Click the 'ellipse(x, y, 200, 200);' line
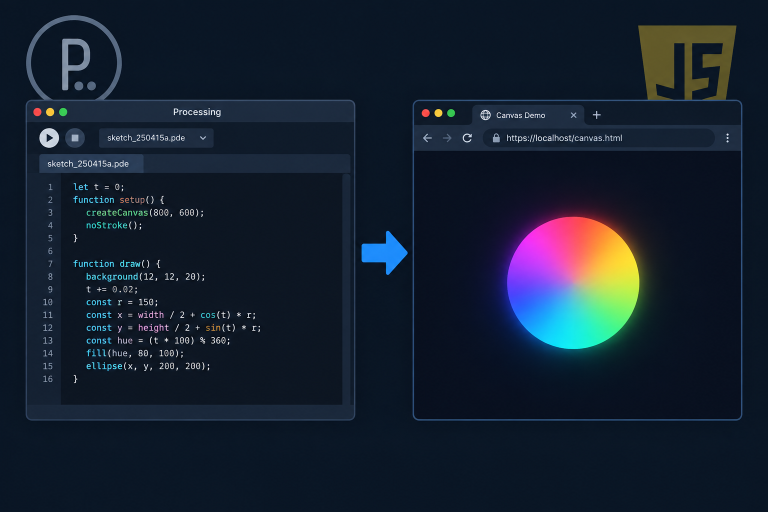Screen dimensions: 768x512 pyautogui.click(x=148, y=366)
